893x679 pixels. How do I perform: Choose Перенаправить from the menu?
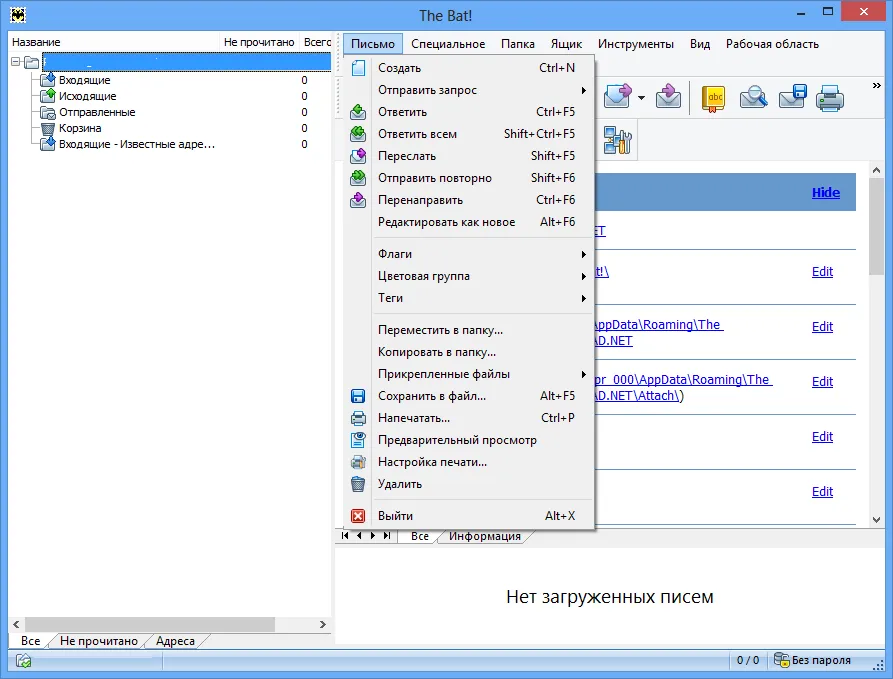(469, 200)
